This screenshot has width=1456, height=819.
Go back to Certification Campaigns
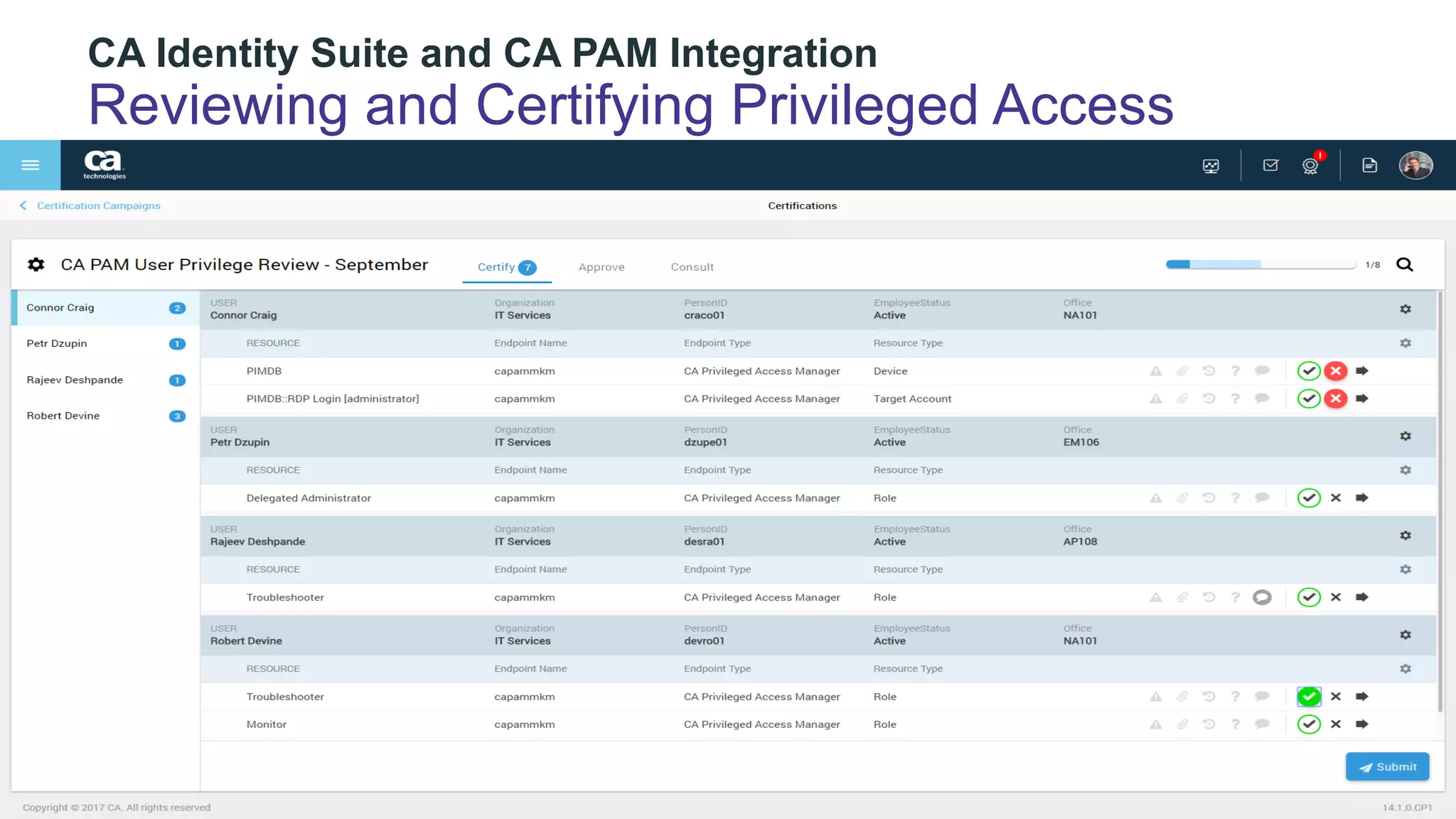coord(90,205)
